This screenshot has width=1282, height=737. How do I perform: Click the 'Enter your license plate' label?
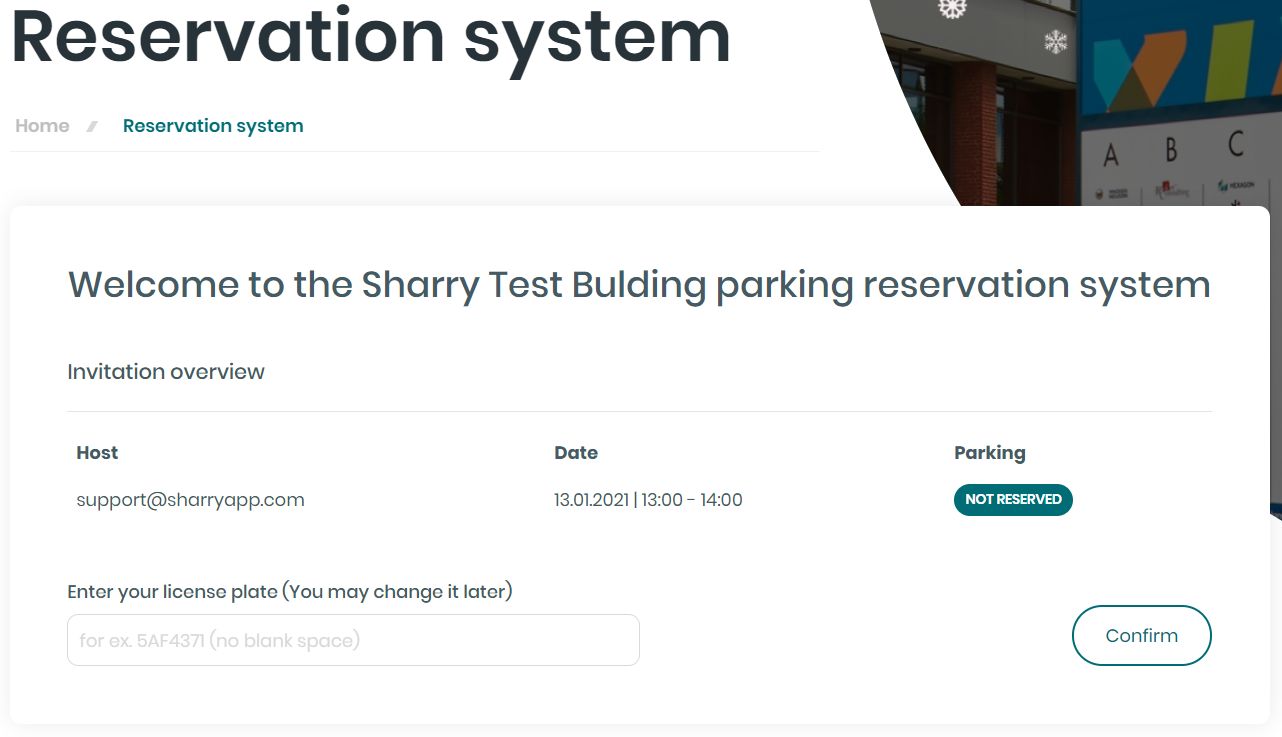pyautogui.click(x=290, y=592)
